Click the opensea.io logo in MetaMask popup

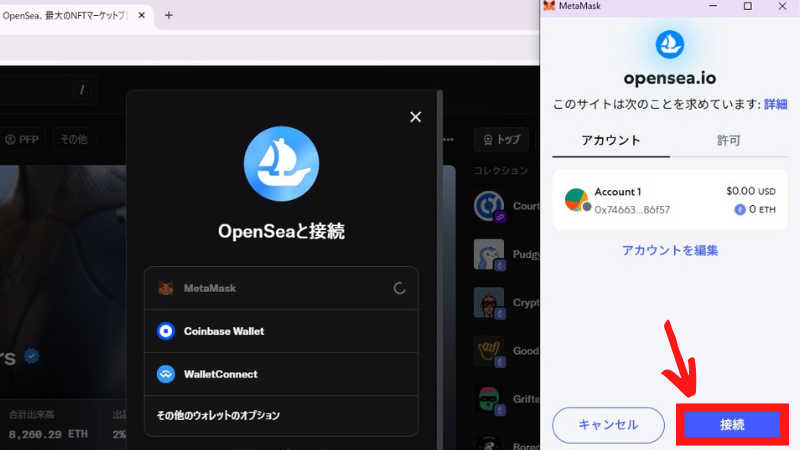pos(670,44)
